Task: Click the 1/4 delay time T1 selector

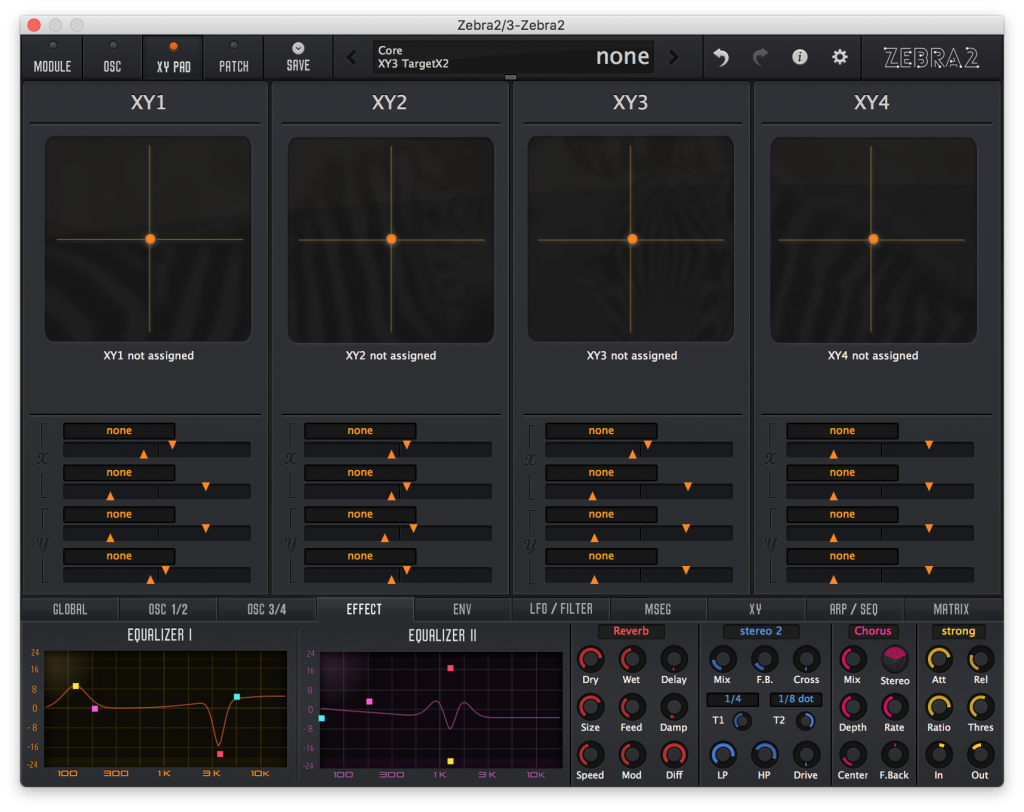Action: pos(733,699)
